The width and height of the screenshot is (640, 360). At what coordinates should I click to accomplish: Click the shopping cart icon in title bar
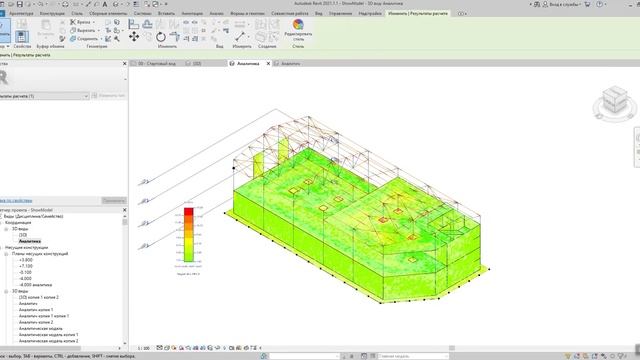coord(587,4)
